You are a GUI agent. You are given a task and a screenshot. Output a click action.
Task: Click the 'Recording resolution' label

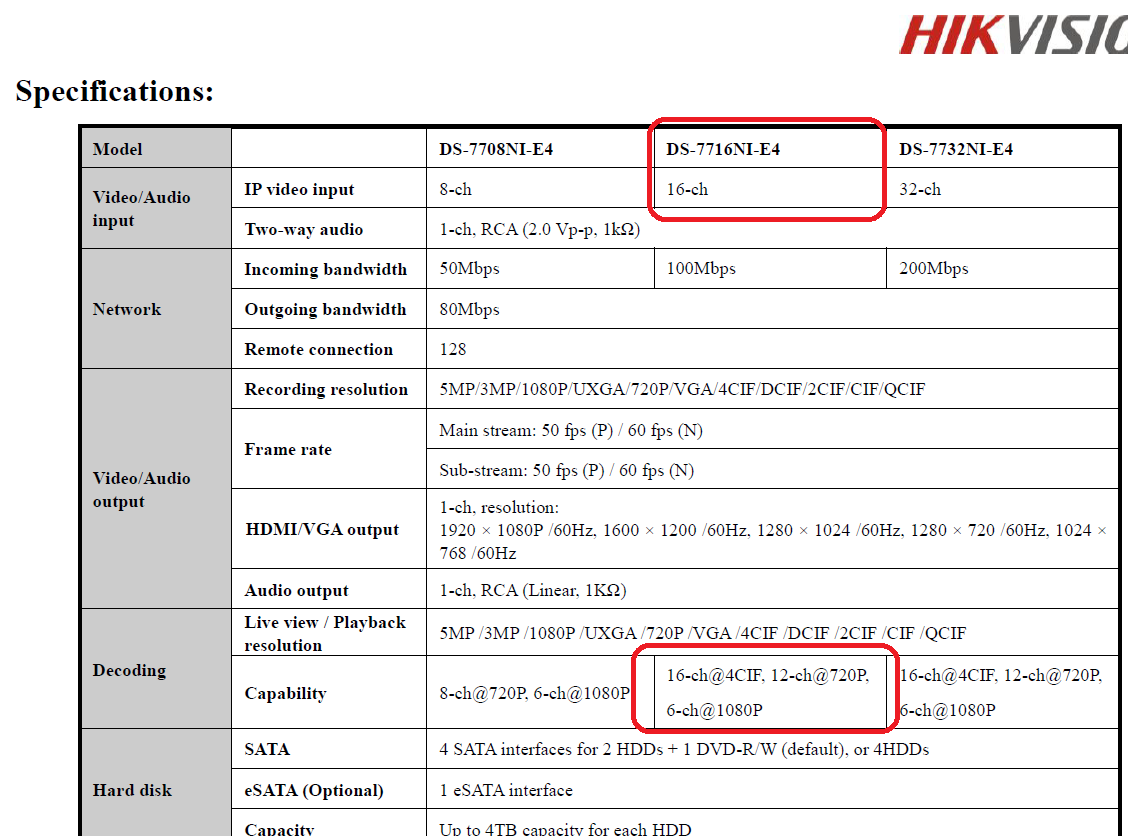[x=326, y=389]
